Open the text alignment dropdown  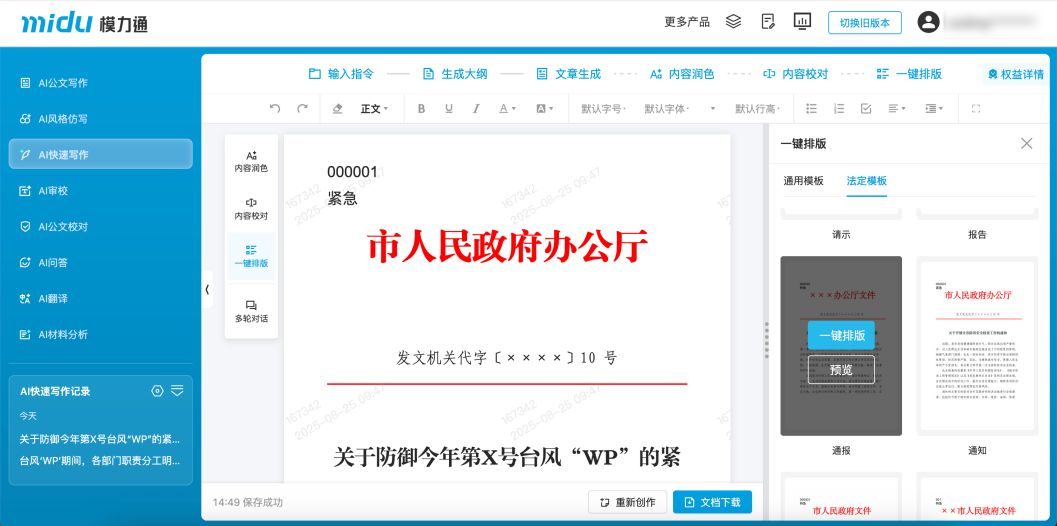897,109
